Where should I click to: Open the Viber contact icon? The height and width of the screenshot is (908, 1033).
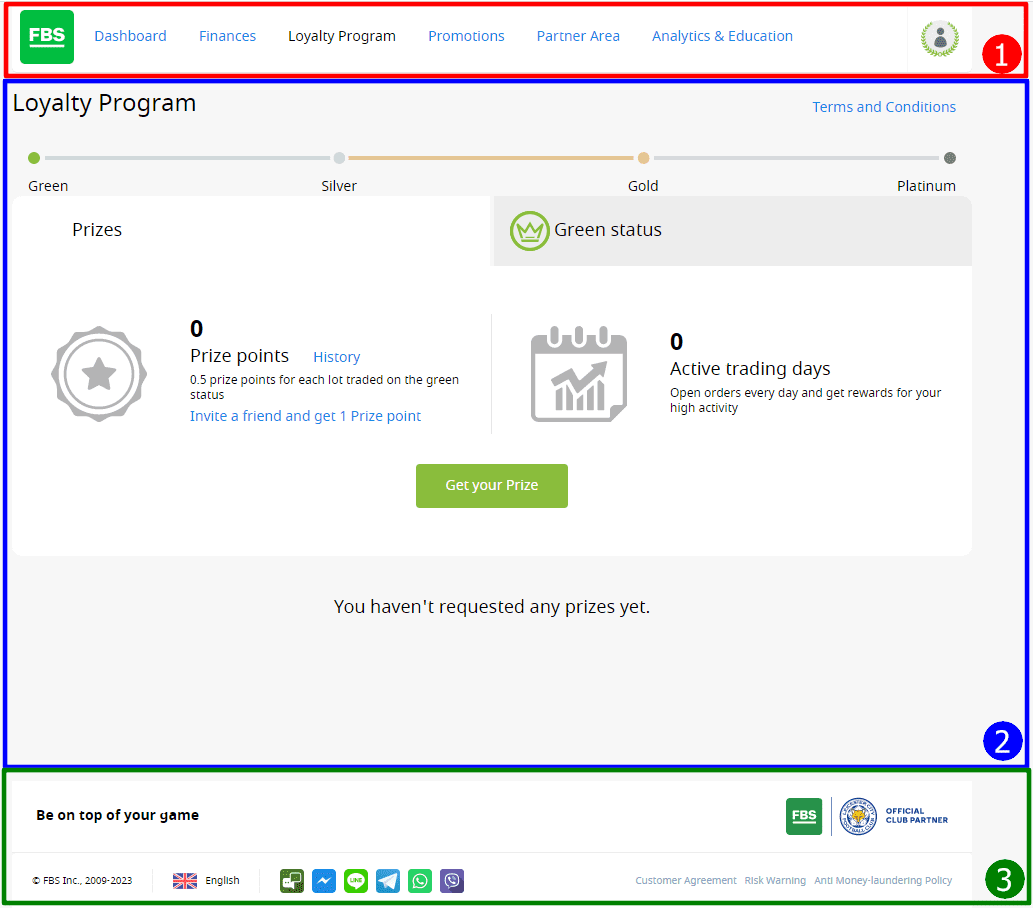click(452, 880)
